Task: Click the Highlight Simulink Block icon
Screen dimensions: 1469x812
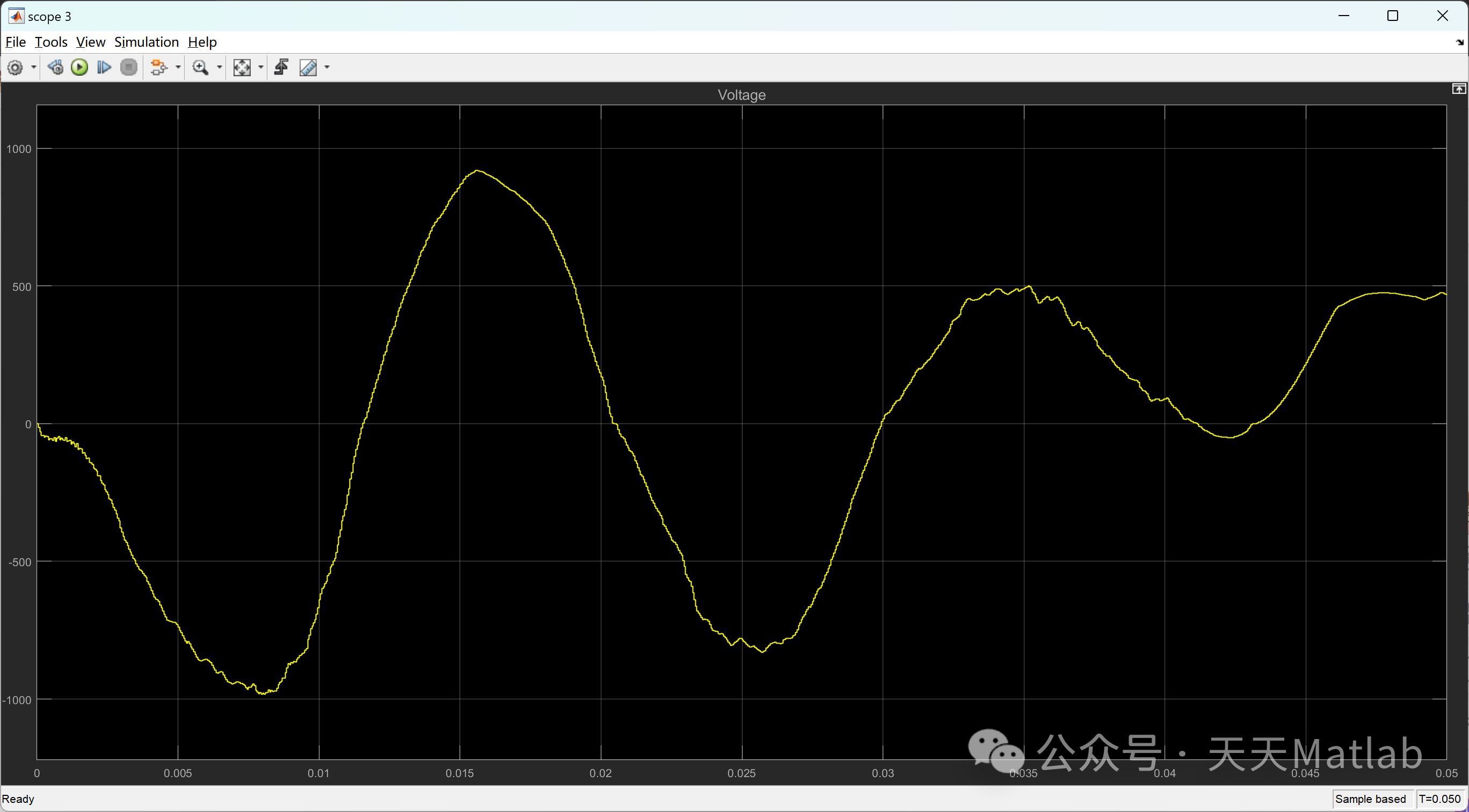Action: coord(158,68)
